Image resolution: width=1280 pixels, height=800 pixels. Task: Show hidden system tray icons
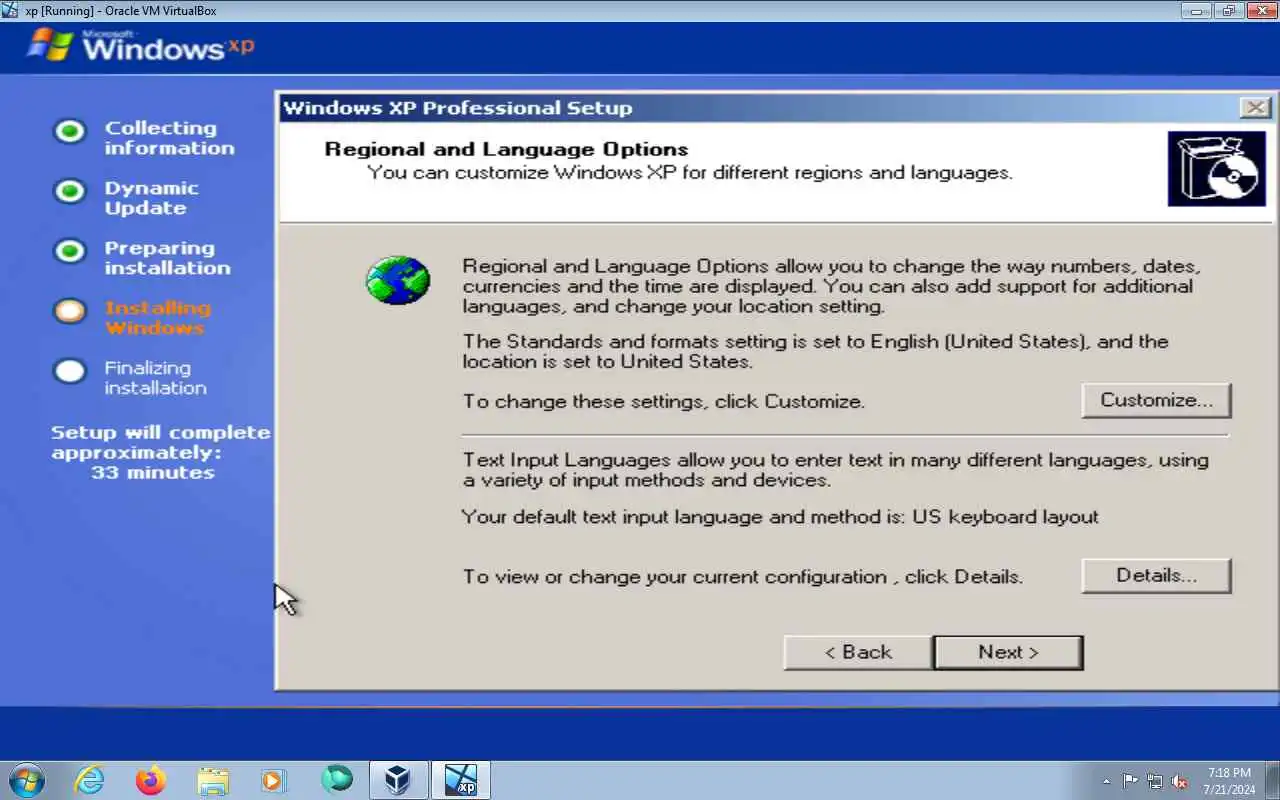pos(1106,781)
